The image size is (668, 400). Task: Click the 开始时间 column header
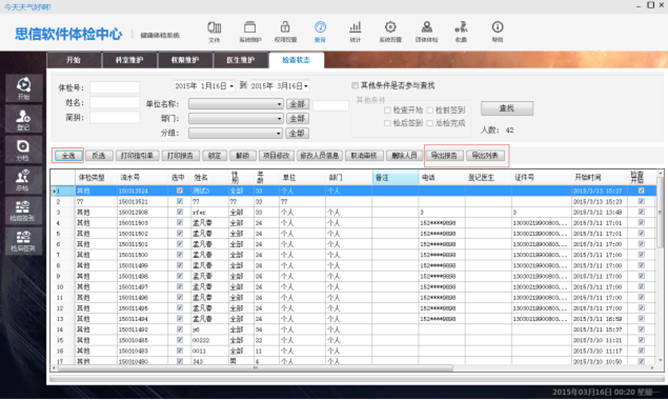coord(599,178)
